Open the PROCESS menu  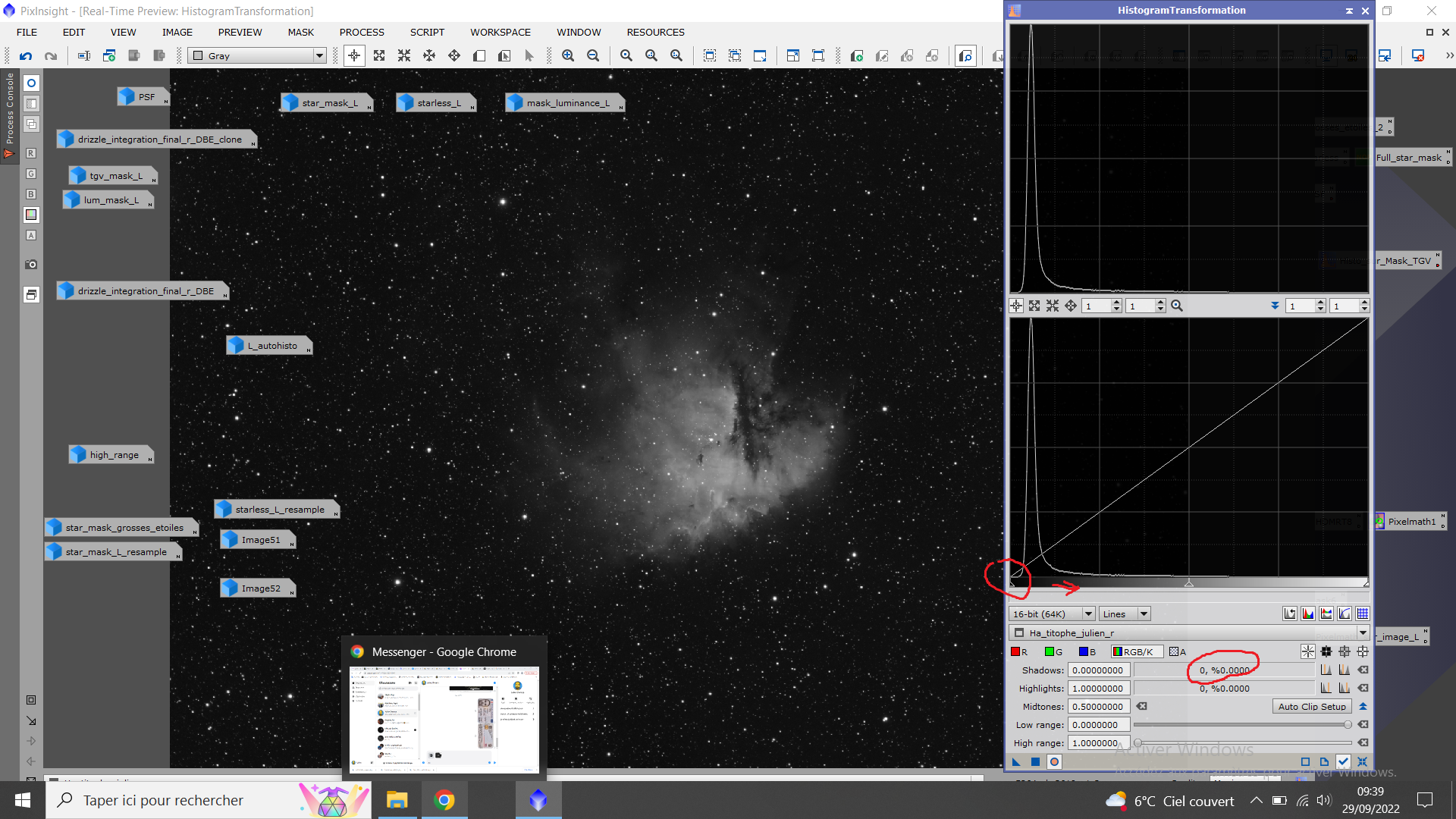click(362, 33)
